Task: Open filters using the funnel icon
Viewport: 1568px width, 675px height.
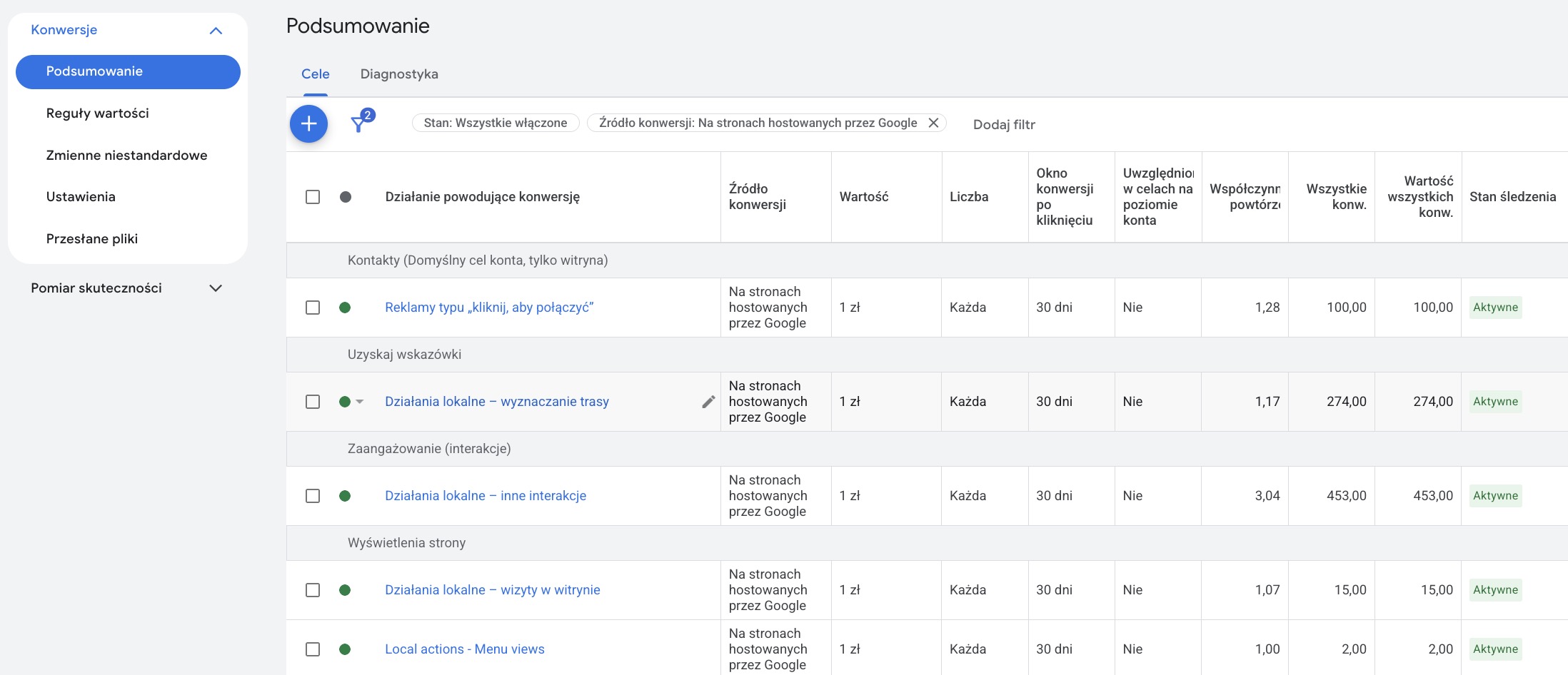Action: pyautogui.click(x=360, y=123)
